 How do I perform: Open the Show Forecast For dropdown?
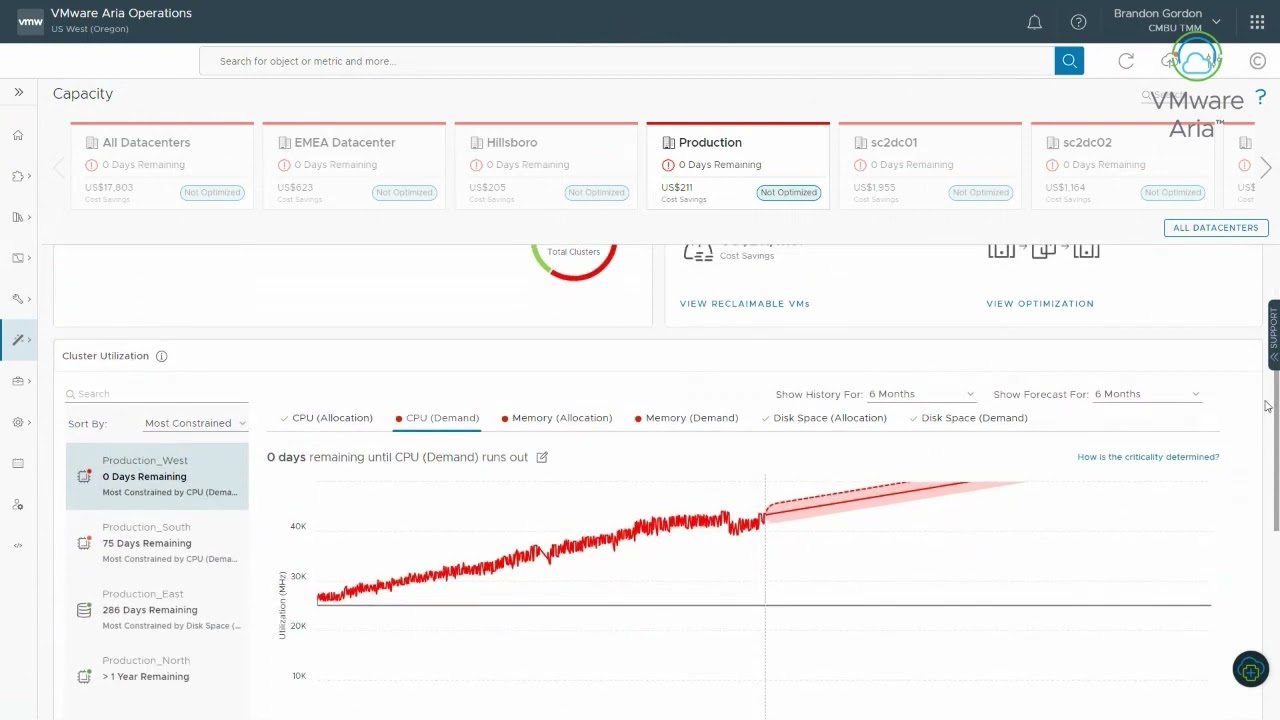point(1146,394)
